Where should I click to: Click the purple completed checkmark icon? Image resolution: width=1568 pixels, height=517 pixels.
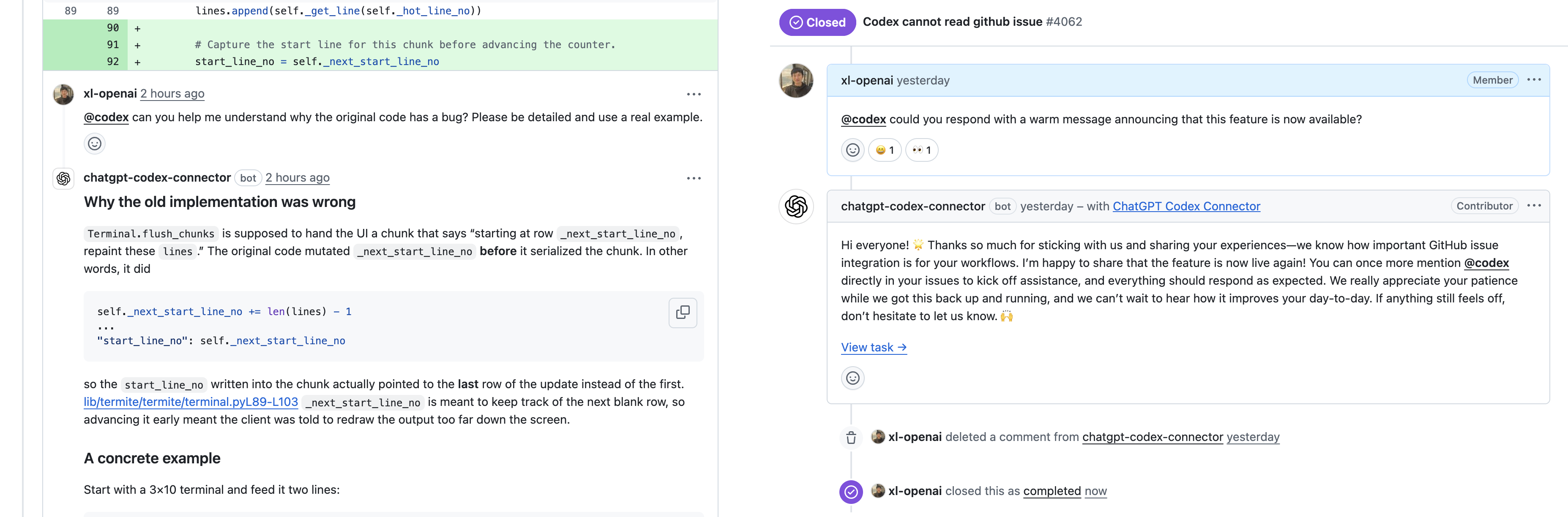click(850, 492)
